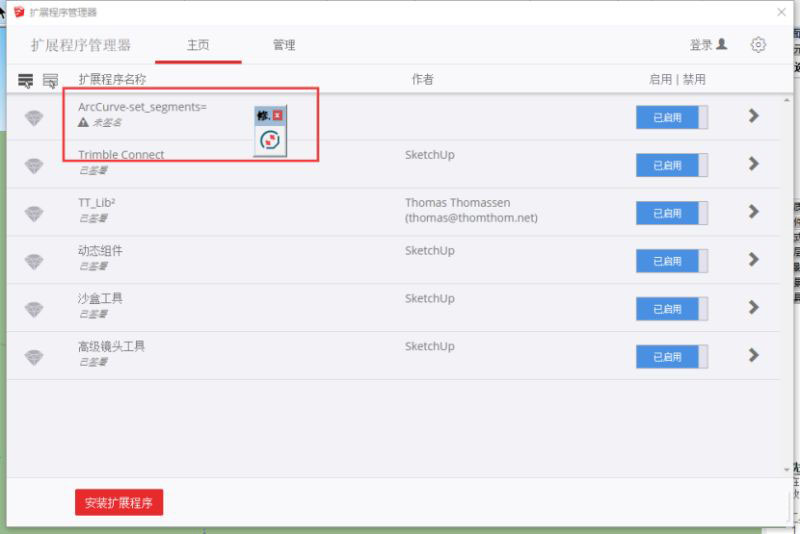Switch to the 主页 tab
The width and height of the screenshot is (800, 534).
198,45
